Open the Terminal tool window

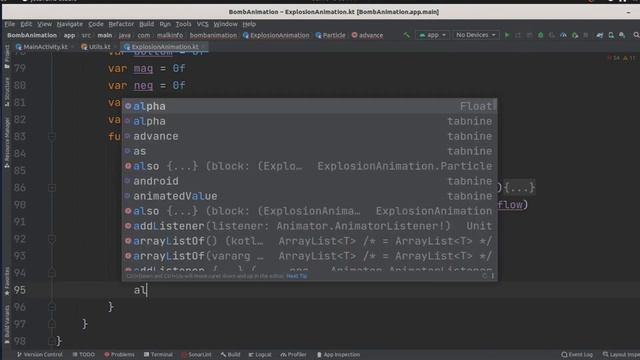158,355
